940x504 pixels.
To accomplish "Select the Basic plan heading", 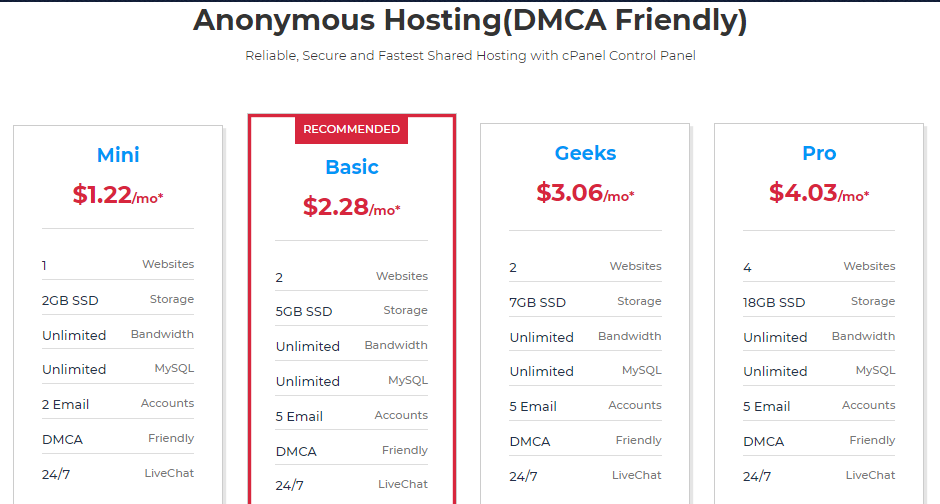I will pyautogui.click(x=352, y=167).
